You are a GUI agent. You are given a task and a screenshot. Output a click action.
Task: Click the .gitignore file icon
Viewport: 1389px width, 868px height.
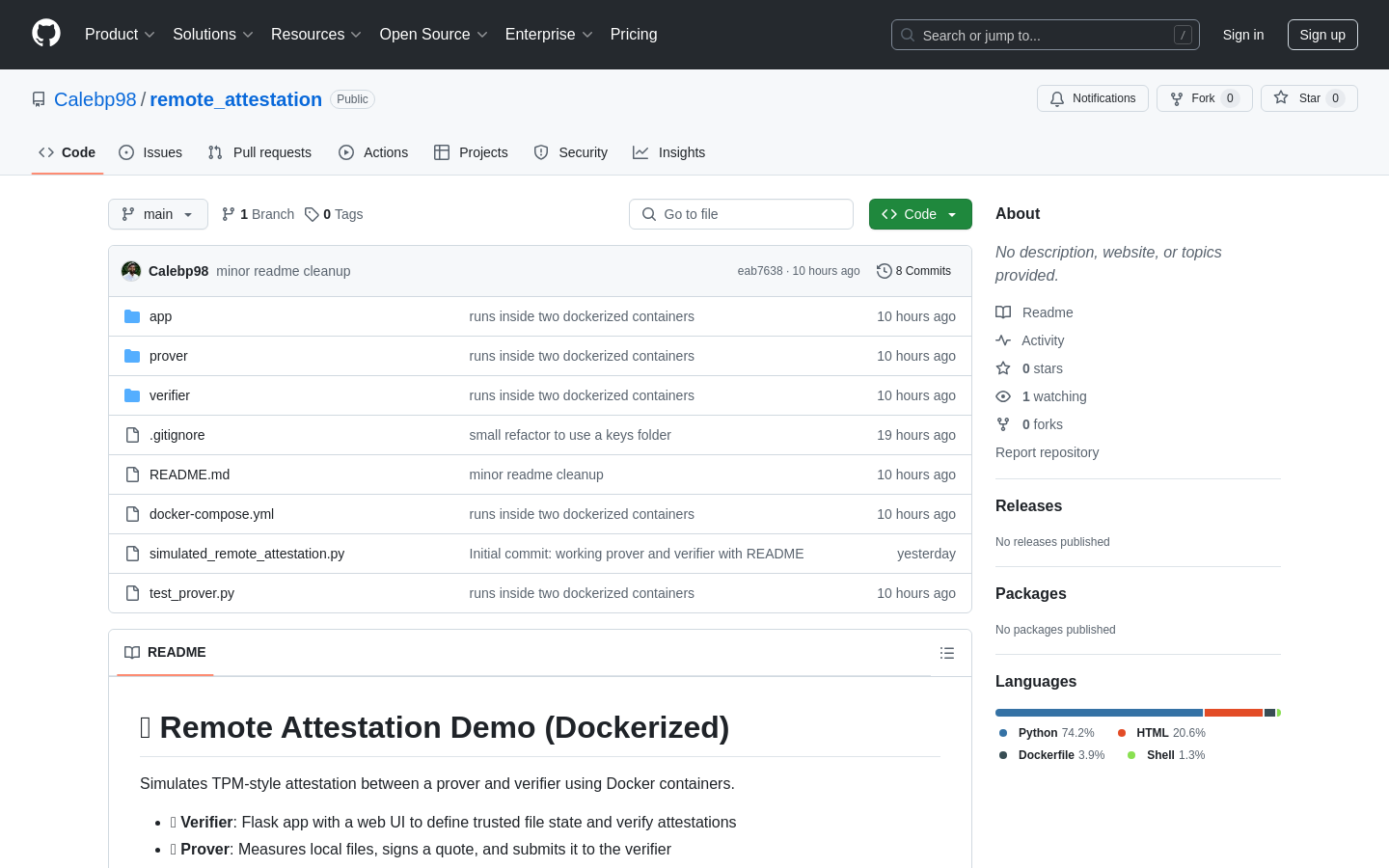pos(132,435)
